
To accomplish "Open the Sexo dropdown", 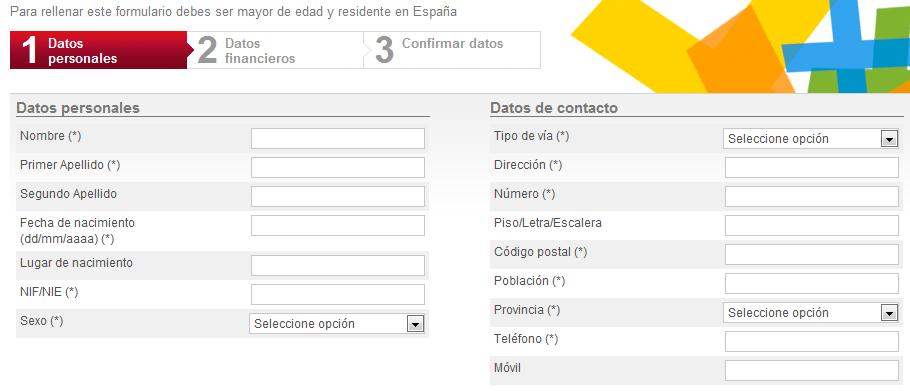I will [337, 324].
